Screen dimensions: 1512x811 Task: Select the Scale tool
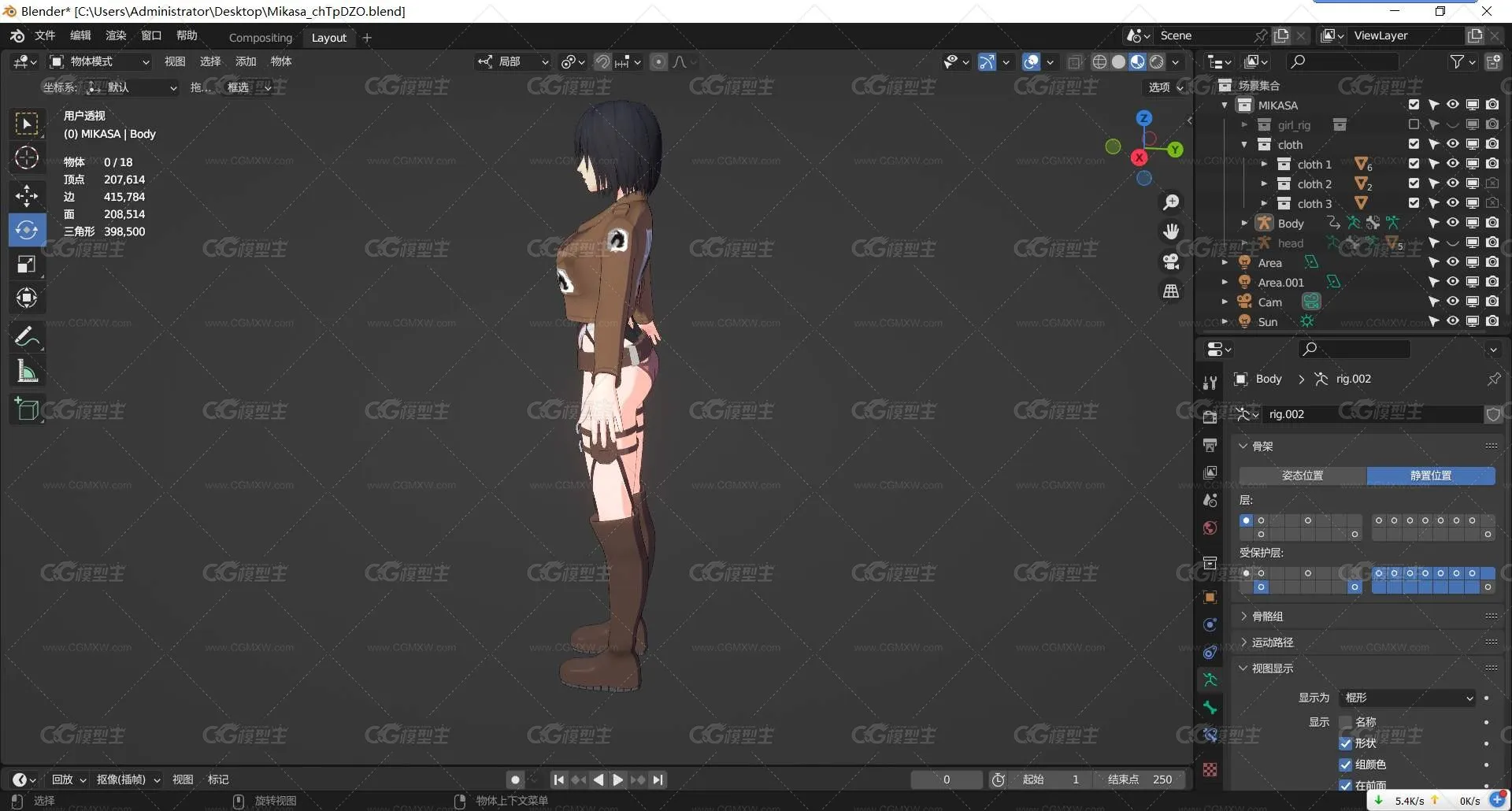pos(27,265)
